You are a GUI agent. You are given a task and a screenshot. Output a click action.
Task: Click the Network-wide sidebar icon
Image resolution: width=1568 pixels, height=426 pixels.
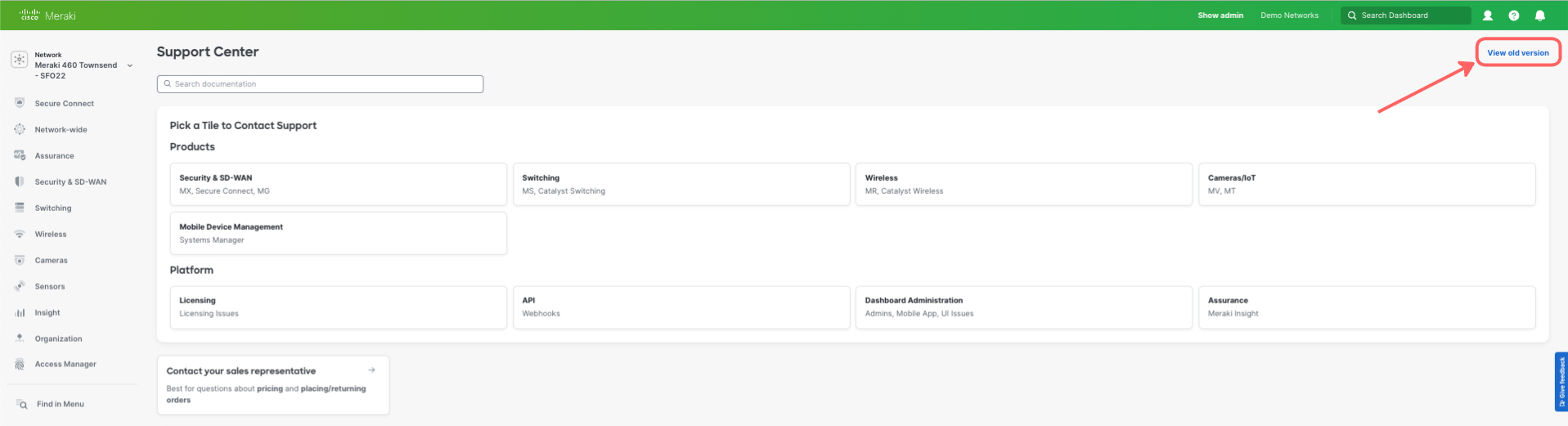[20, 129]
